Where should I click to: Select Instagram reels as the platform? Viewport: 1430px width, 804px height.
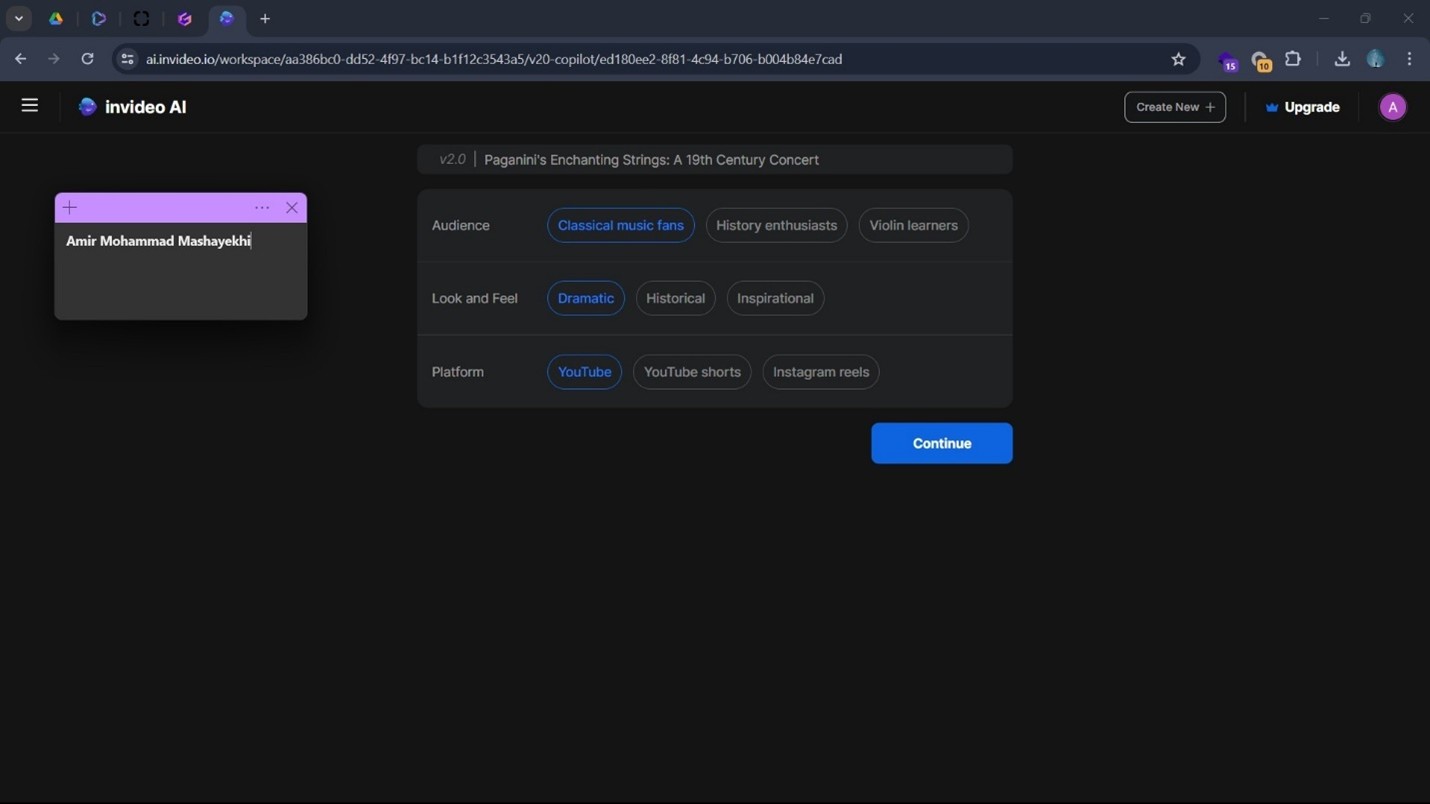(820, 372)
